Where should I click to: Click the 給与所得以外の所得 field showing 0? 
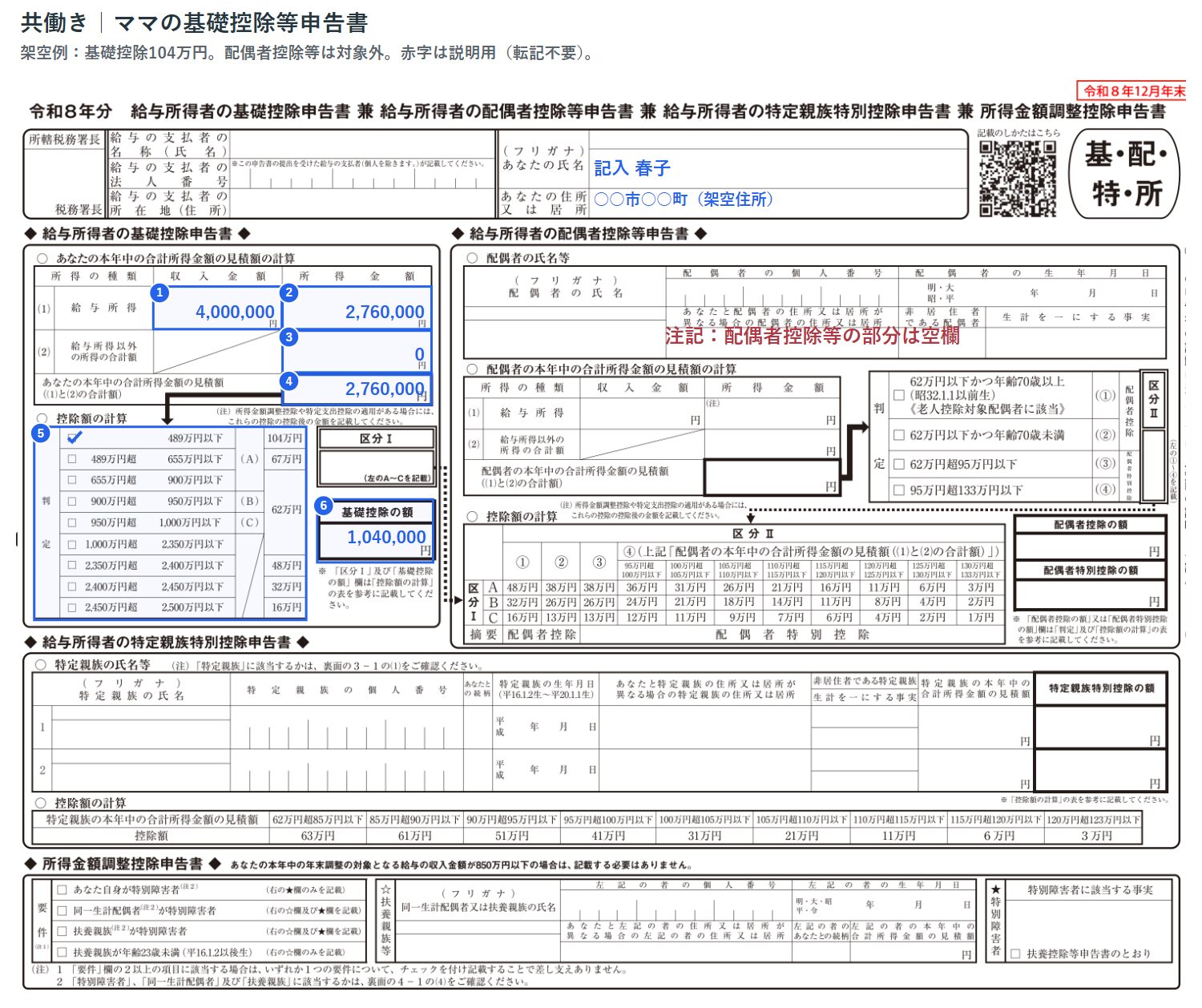coord(357,351)
